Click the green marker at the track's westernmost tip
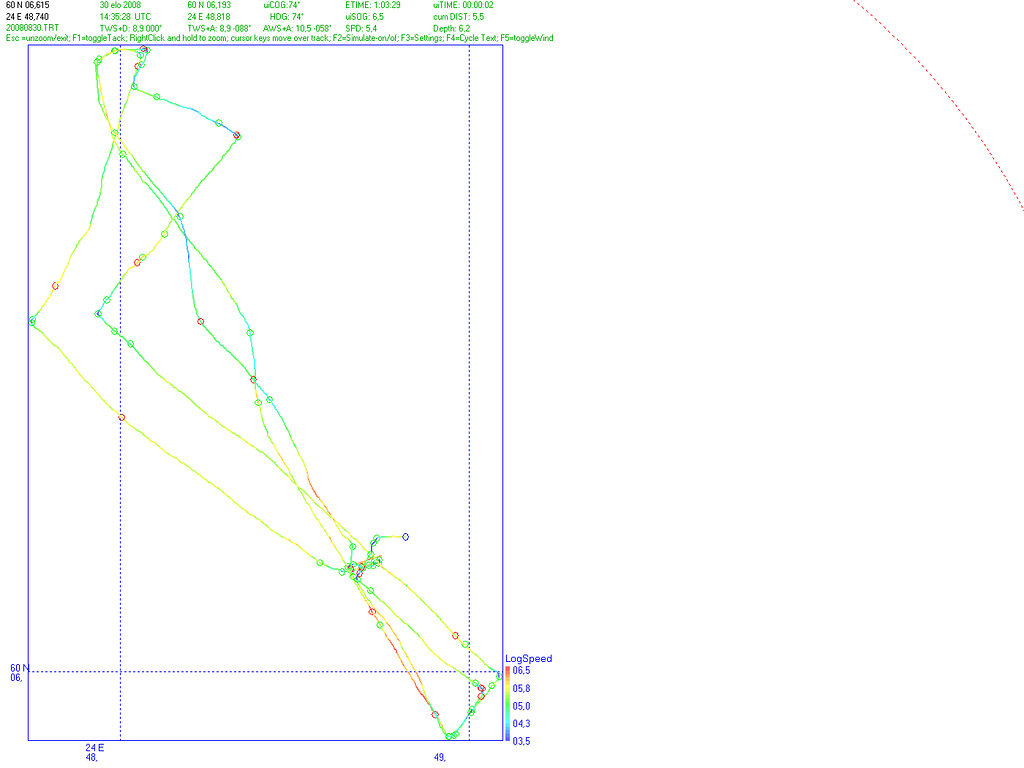 point(32,321)
